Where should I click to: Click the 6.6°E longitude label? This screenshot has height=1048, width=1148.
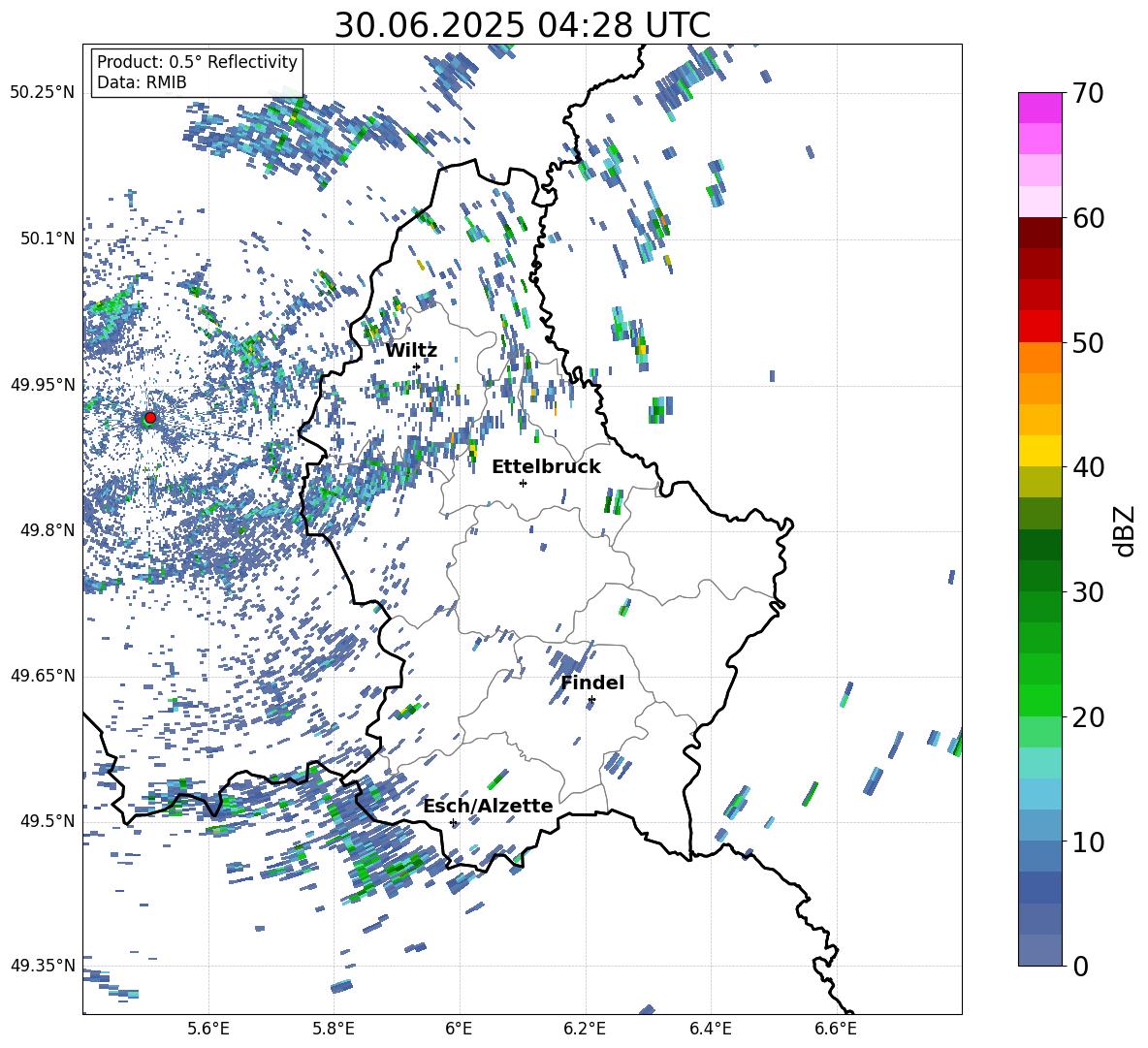coord(836,1029)
